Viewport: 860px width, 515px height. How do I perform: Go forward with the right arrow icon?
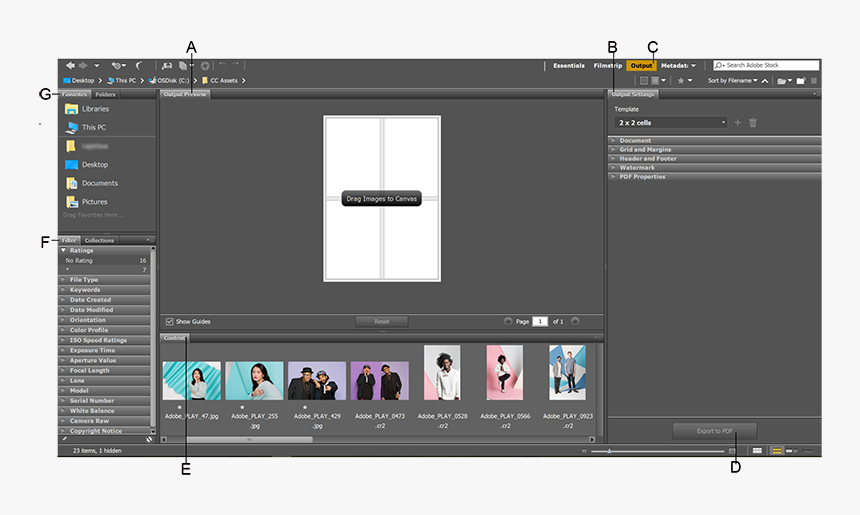pyautogui.click(x=83, y=65)
